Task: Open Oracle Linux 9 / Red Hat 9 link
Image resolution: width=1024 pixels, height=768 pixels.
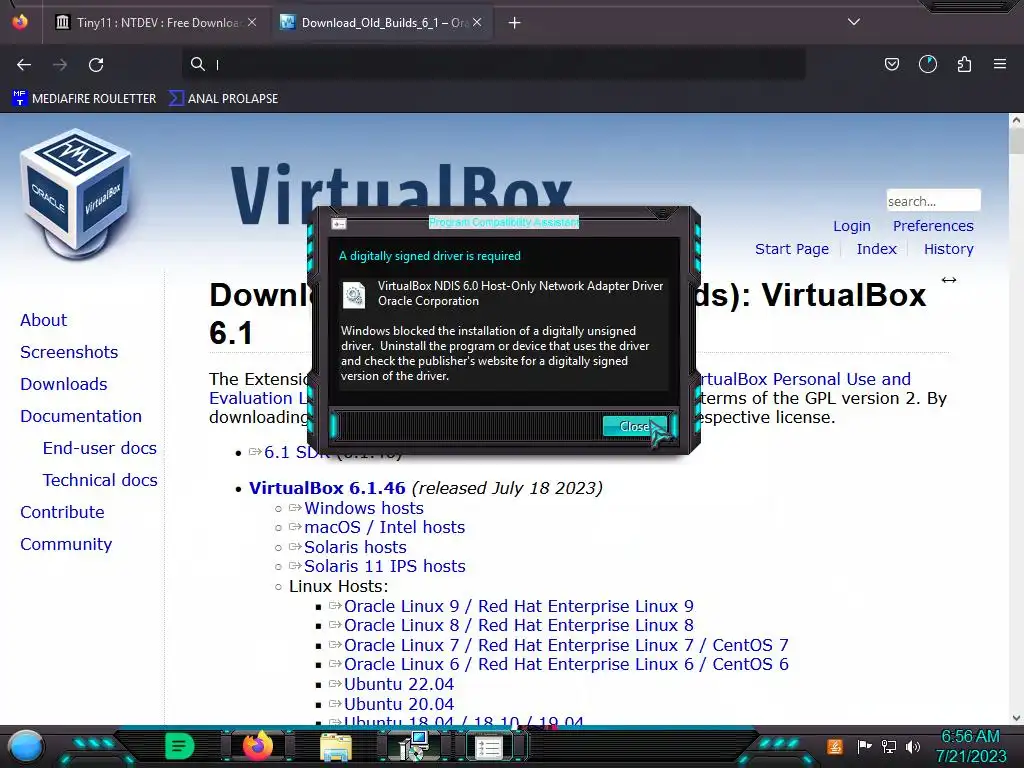Action: tap(519, 606)
